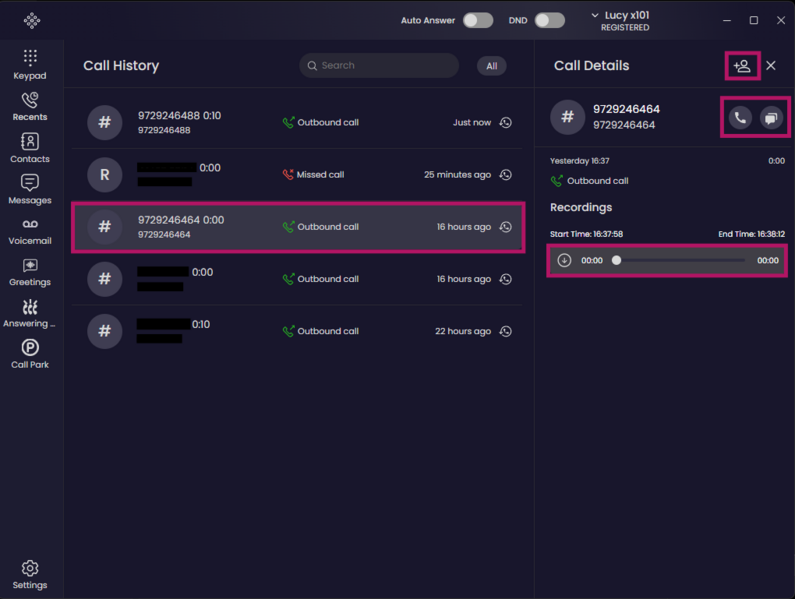Open the Greetings section
Image resolution: width=795 pixels, height=599 pixels.
[30, 273]
